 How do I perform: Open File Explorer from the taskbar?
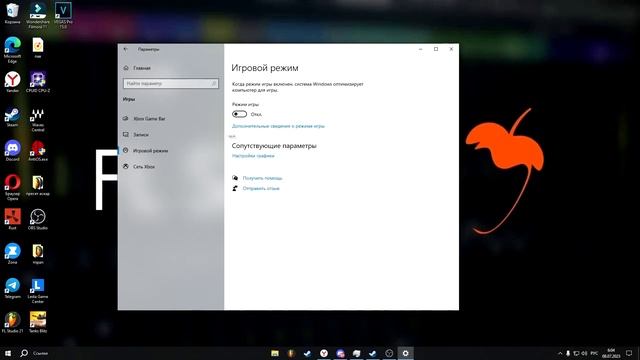pyautogui.click(x=275, y=353)
